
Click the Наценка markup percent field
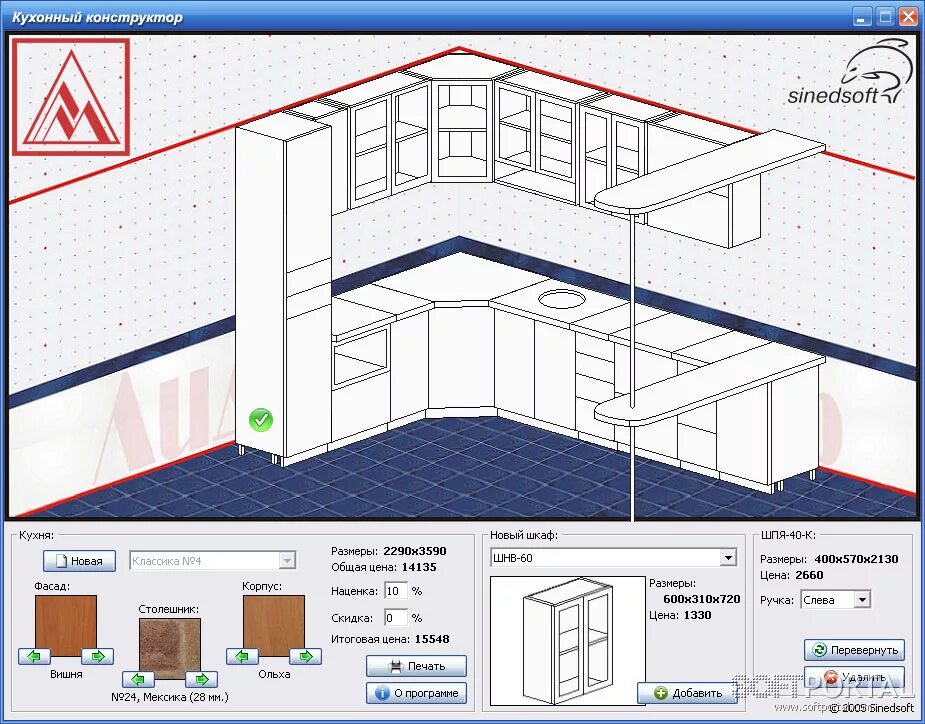(x=396, y=591)
